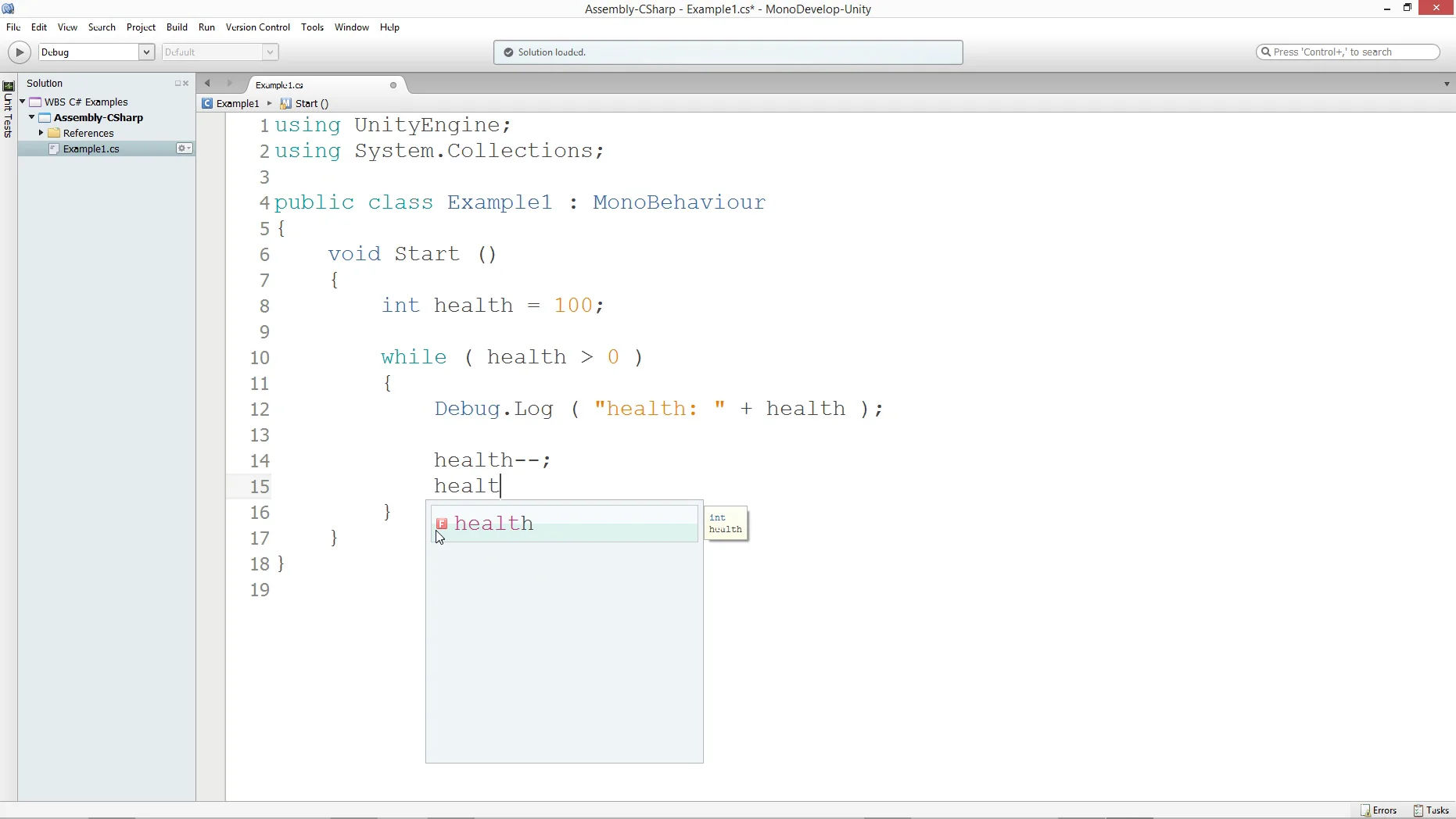1456x819 pixels.
Task: Click the Control+, search field
Action: tap(1347, 52)
